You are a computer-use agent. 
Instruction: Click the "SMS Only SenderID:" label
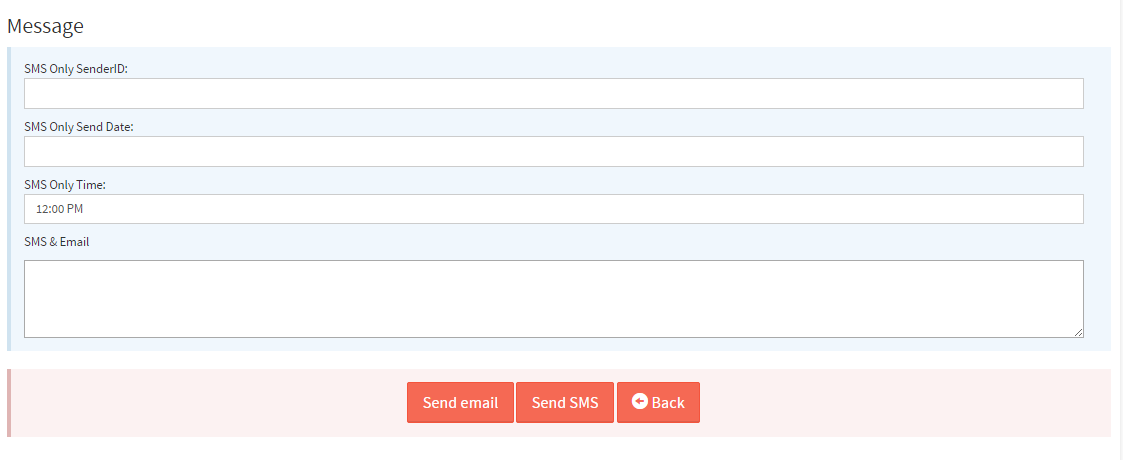(83, 68)
